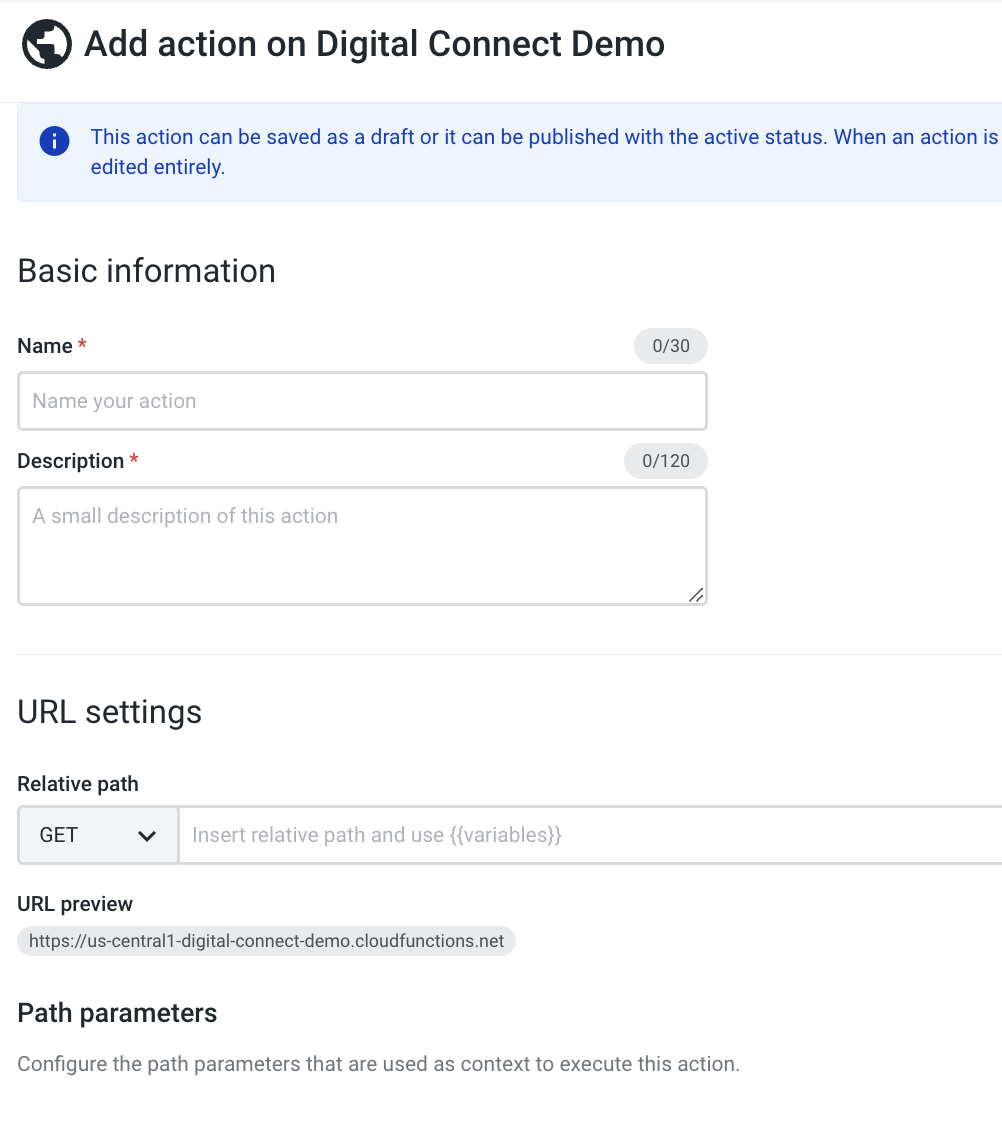Viewport: 1002px width, 1122px height.
Task: Click the blue info icon in the banner
Action: tap(54, 141)
